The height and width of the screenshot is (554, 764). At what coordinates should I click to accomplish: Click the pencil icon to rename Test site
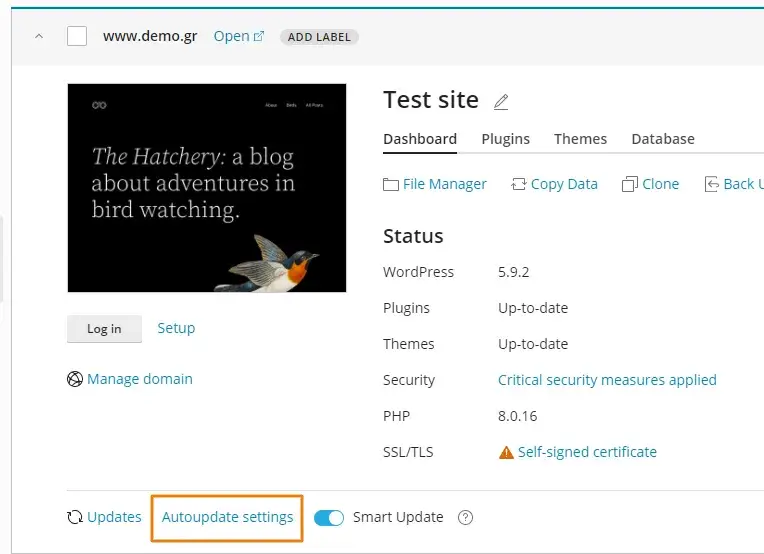501,102
